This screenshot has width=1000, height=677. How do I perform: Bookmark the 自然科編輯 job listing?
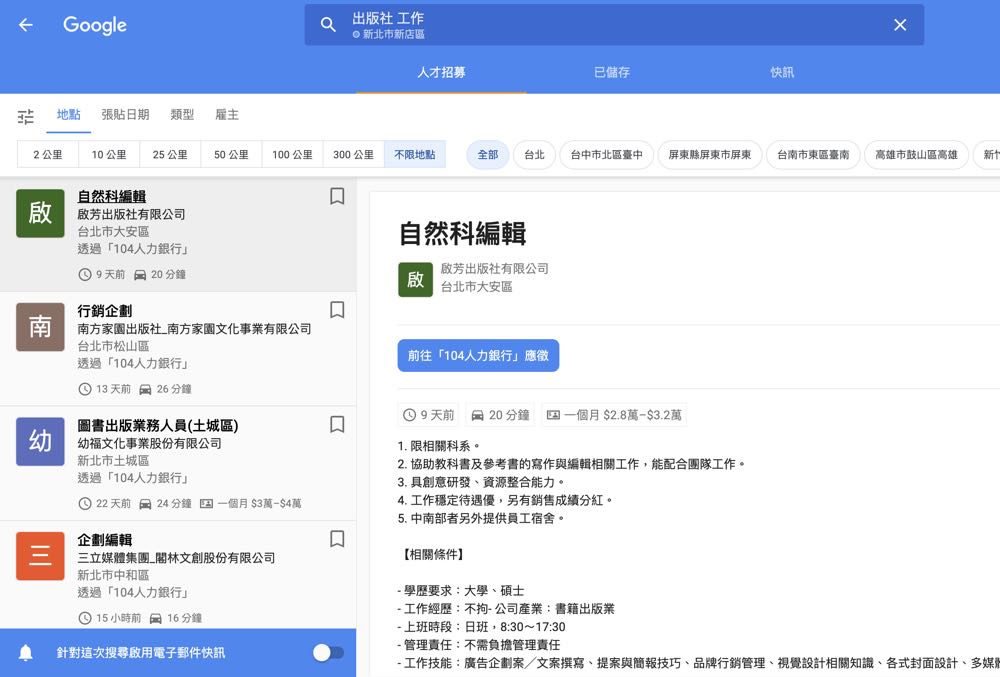pyautogui.click(x=337, y=197)
